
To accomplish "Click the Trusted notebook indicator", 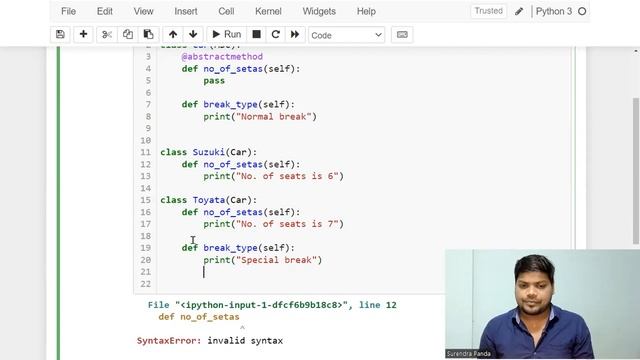I will (x=489, y=11).
